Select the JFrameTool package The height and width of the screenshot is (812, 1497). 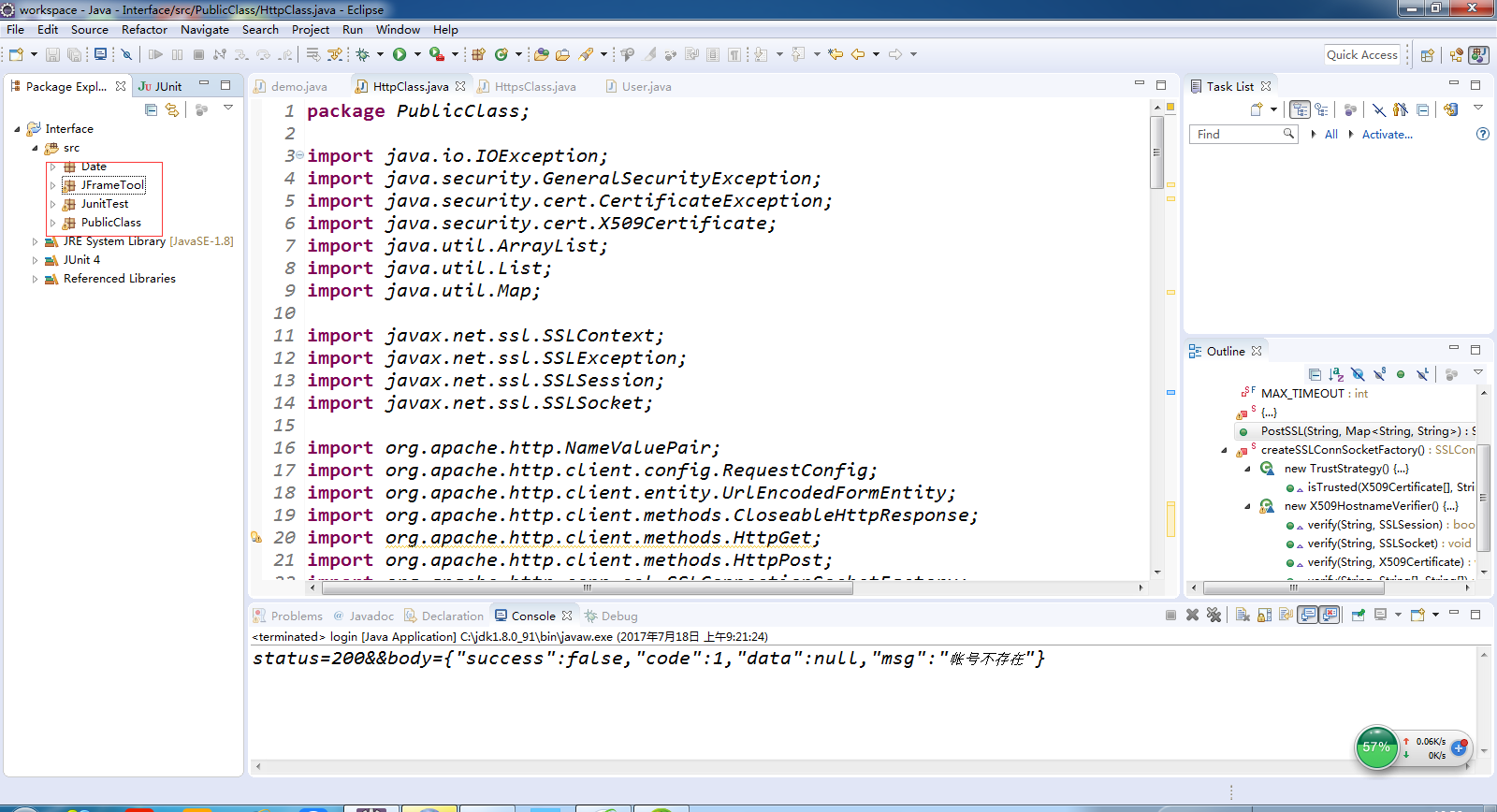[x=112, y=185]
